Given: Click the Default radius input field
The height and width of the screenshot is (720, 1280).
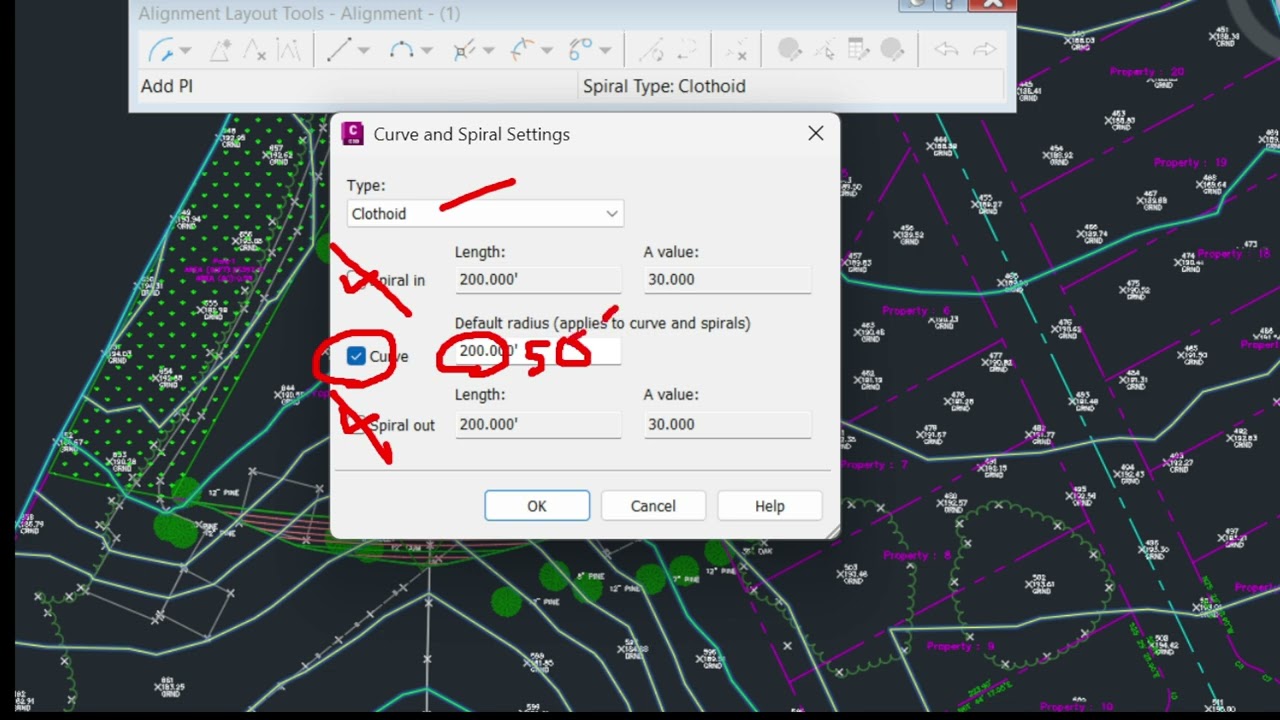Looking at the screenshot, I should tap(538, 351).
